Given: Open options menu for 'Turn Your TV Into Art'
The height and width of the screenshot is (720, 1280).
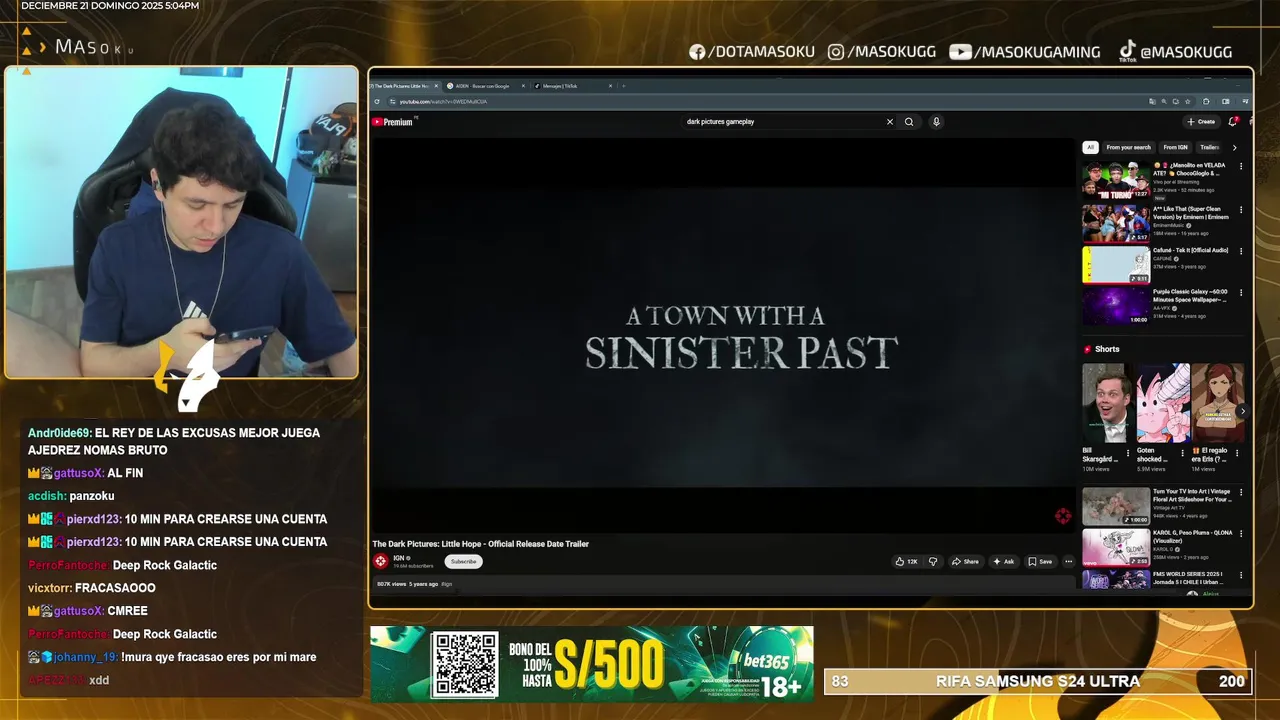Looking at the screenshot, I should (1241, 492).
